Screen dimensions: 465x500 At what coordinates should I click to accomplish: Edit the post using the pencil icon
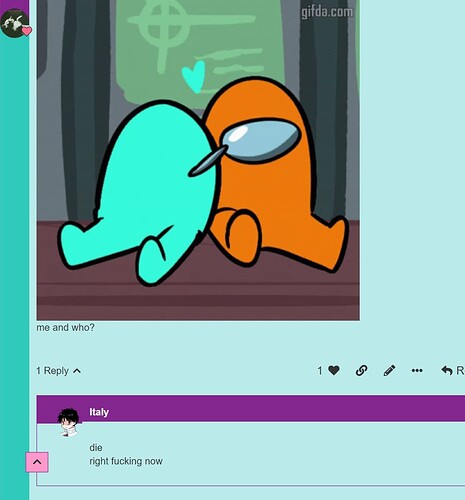pyautogui.click(x=389, y=370)
